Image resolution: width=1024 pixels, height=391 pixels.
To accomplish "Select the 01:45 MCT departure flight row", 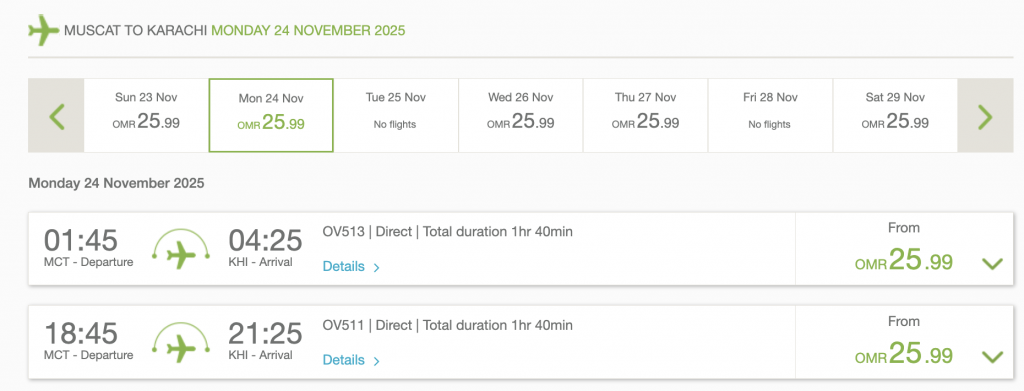I will [x=520, y=249].
